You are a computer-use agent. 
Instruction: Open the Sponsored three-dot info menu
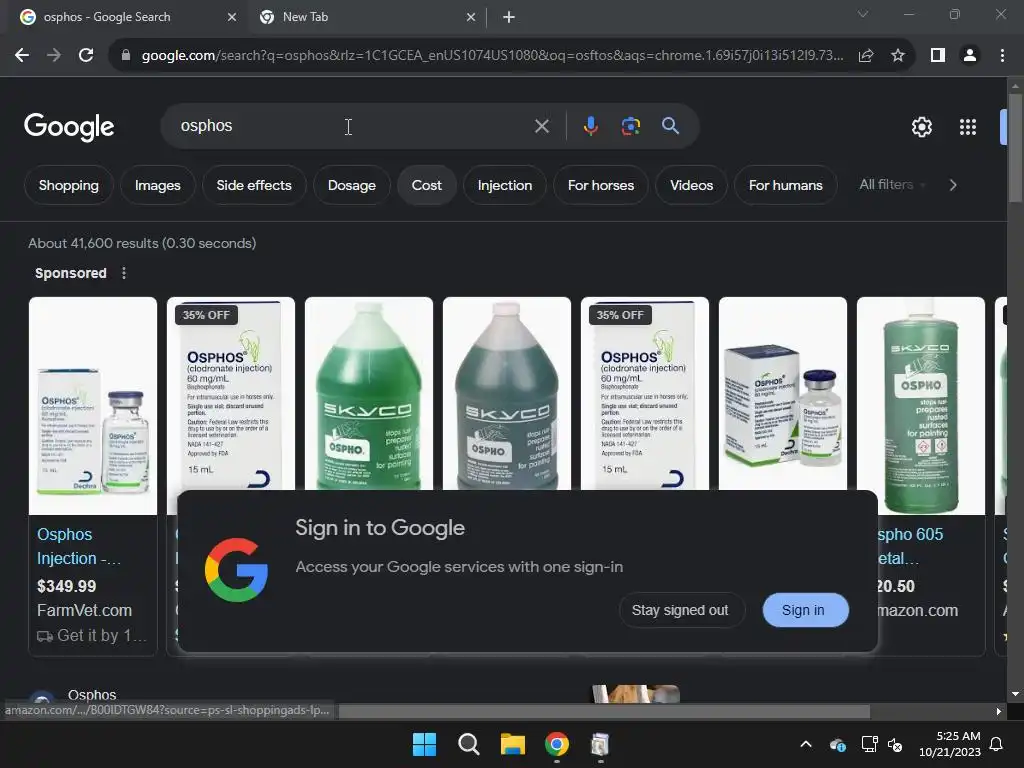point(124,273)
